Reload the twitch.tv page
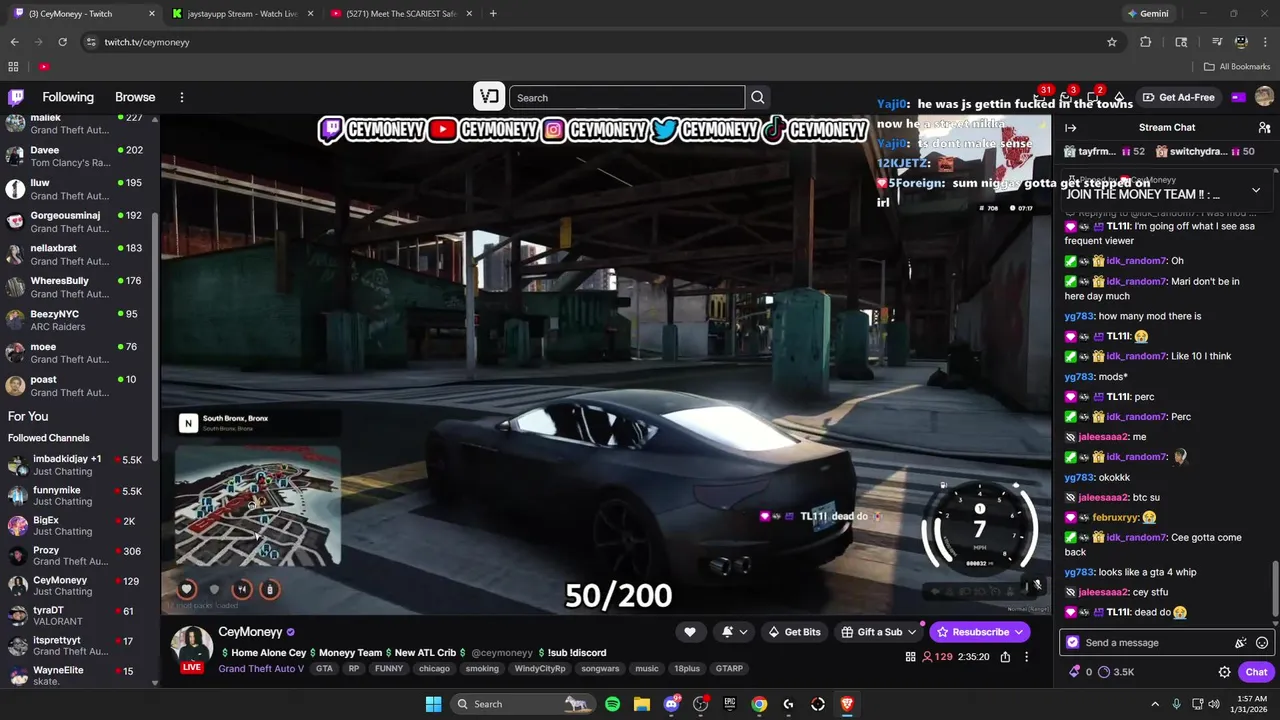The width and height of the screenshot is (1280, 720). coord(62,42)
